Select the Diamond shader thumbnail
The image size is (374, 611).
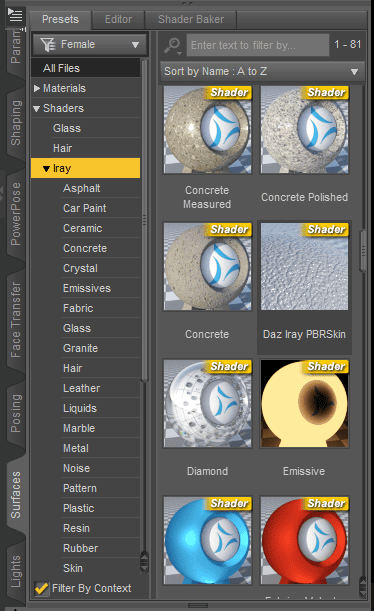point(208,404)
